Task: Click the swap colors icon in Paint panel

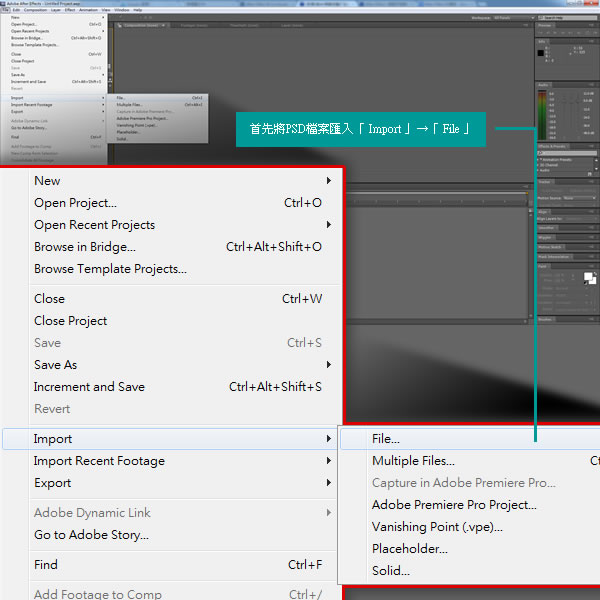Action: [x=595, y=274]
